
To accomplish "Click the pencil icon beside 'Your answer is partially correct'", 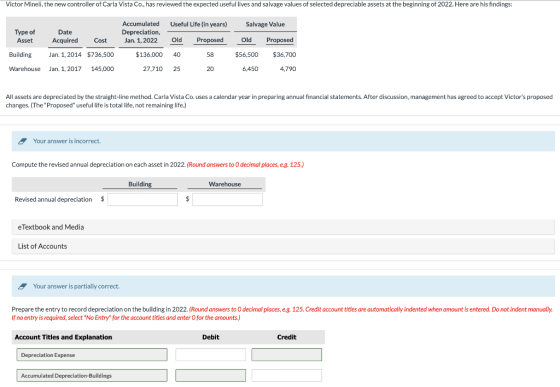I will (22, 286).
